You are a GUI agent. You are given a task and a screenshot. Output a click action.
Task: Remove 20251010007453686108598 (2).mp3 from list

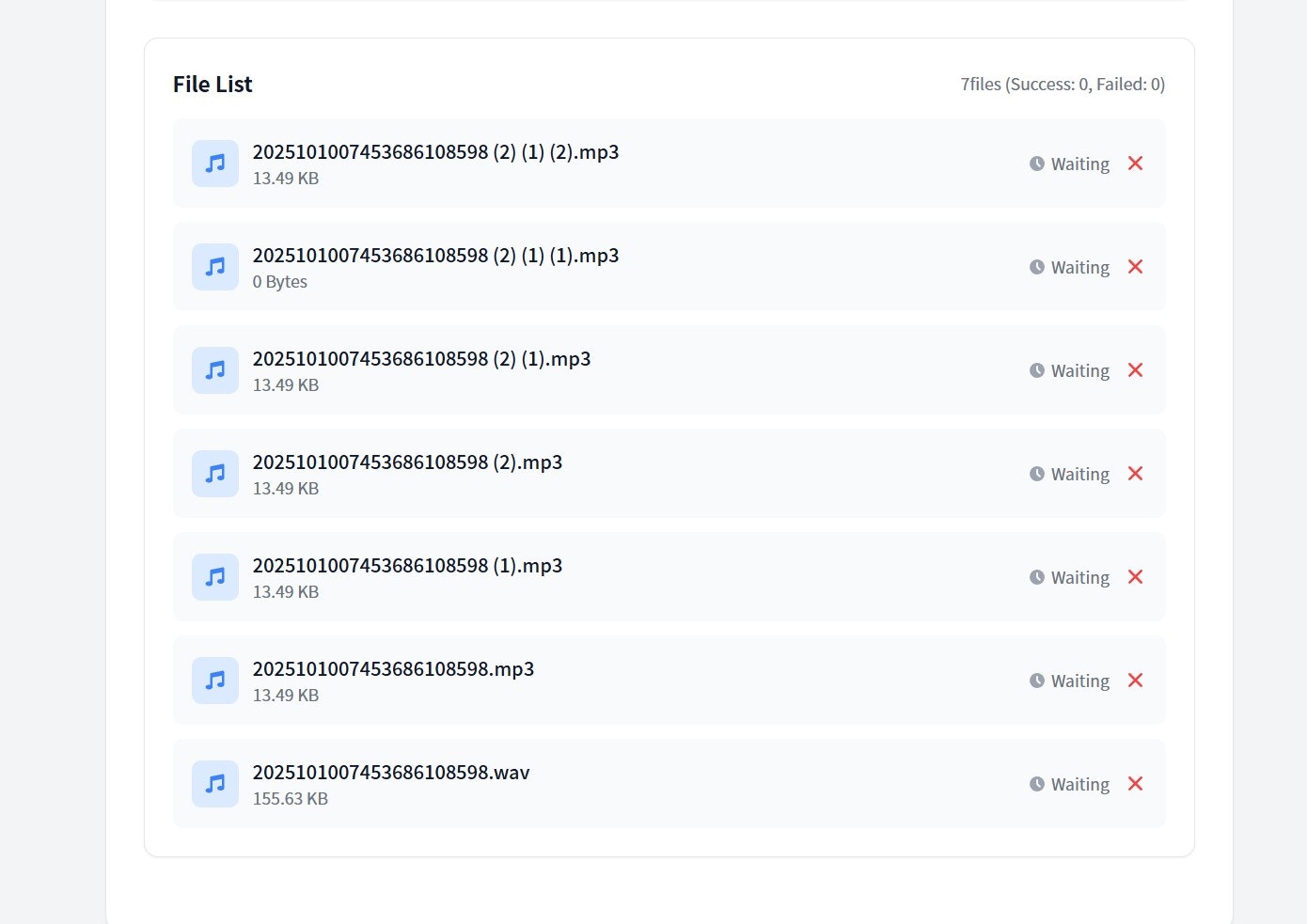pos(1135,474)
